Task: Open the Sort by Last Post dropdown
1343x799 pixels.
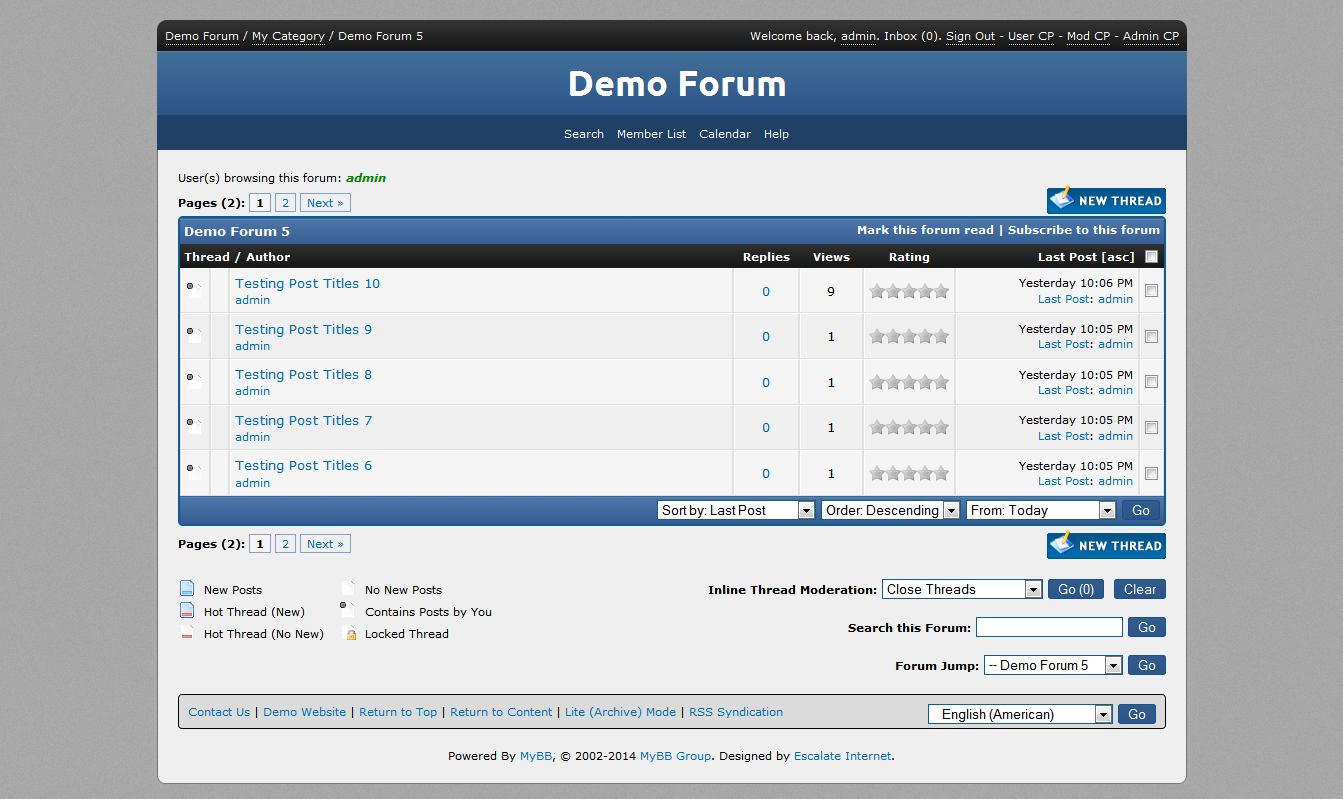Action: coord(737,510)
